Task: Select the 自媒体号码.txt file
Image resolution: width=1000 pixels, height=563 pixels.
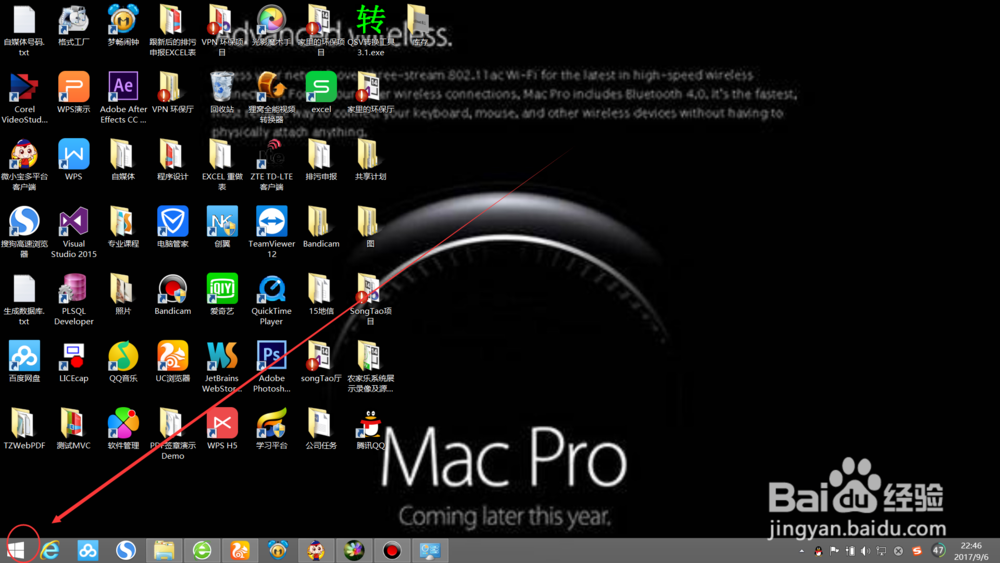Action: [24, 31]
